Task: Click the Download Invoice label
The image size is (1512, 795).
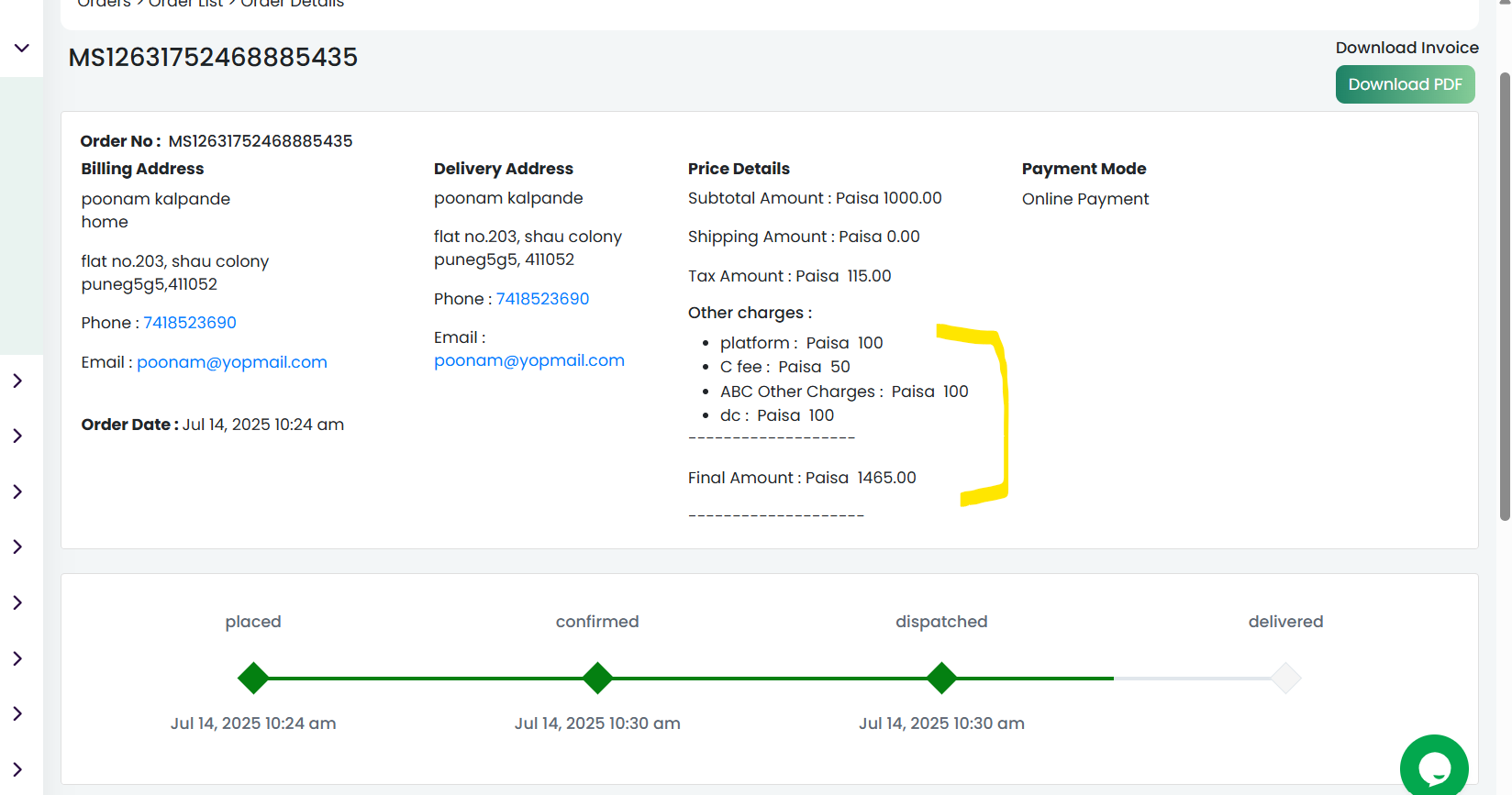Action: [1406, 48]
